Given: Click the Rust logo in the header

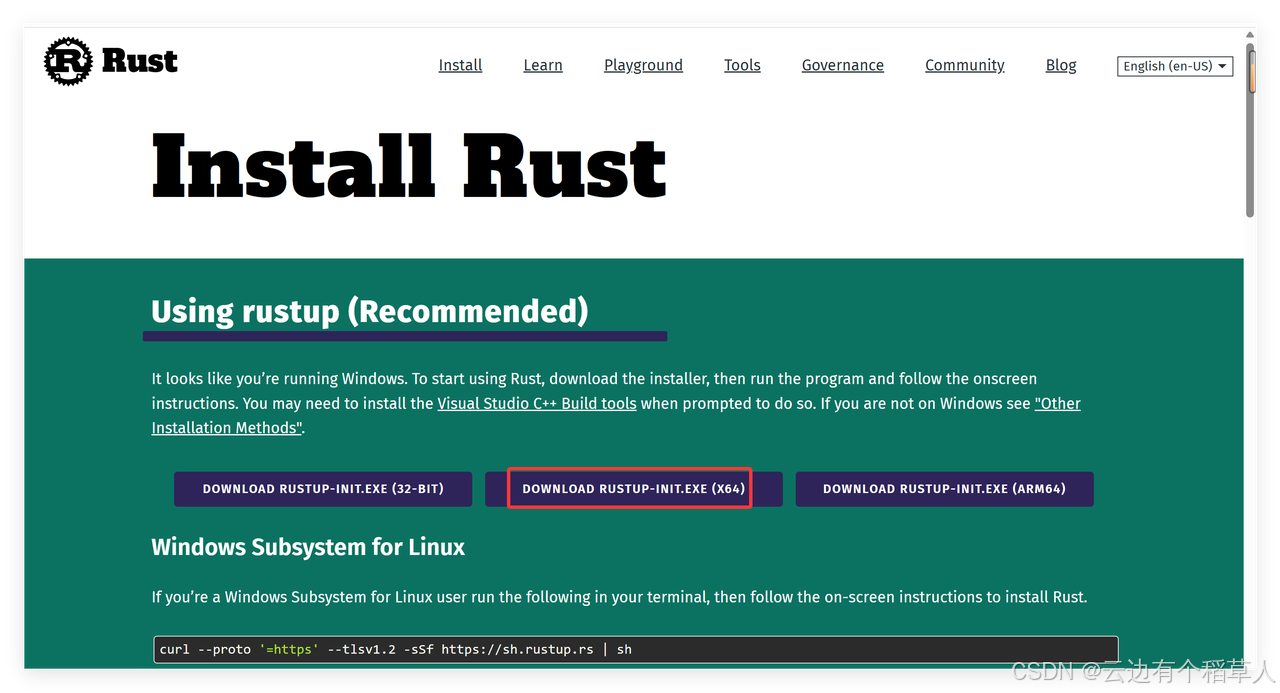Looking at the screenshot, I should tap(110, 60).
